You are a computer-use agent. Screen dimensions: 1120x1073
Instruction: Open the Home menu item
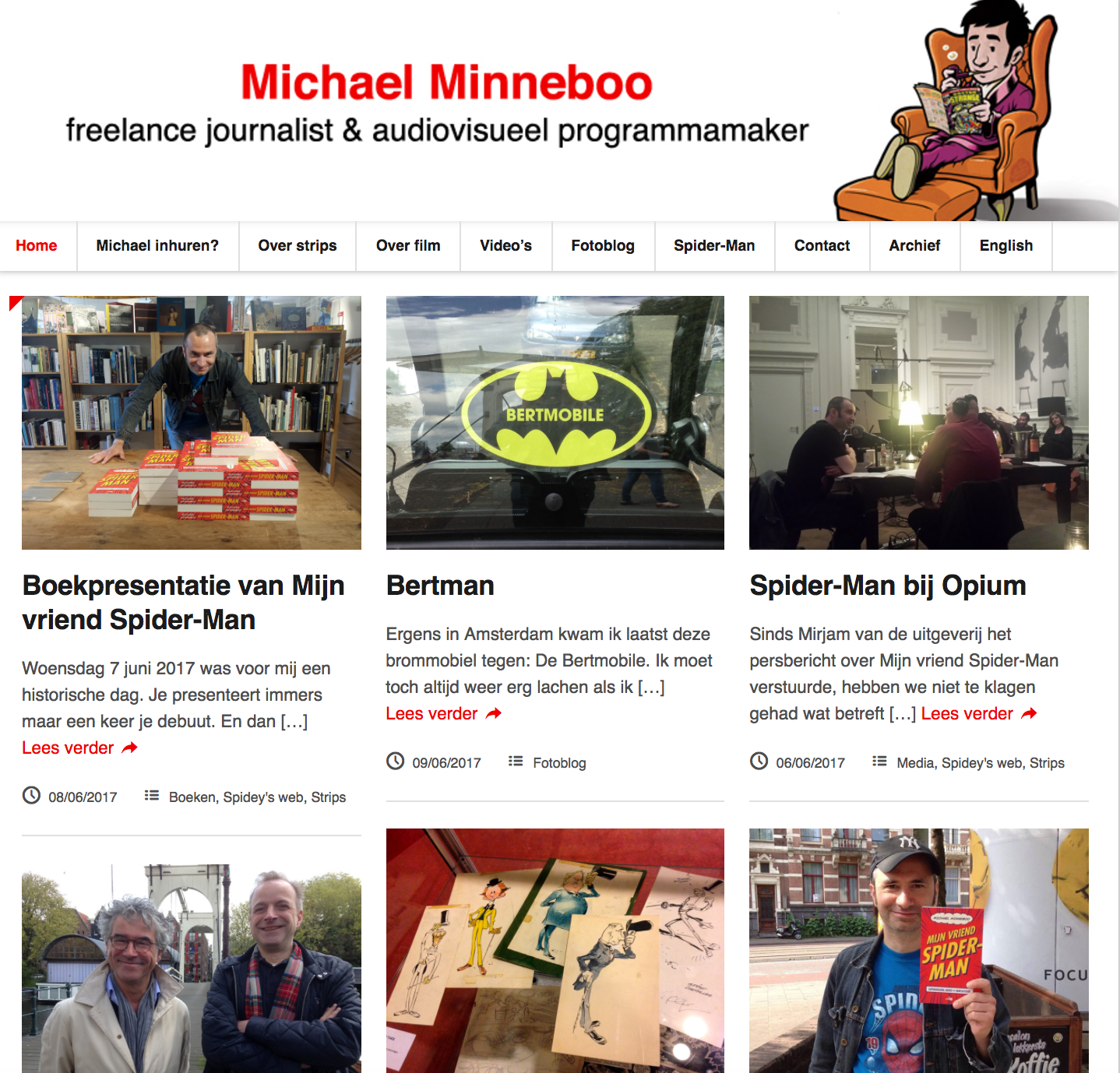(x=37, y=246)
